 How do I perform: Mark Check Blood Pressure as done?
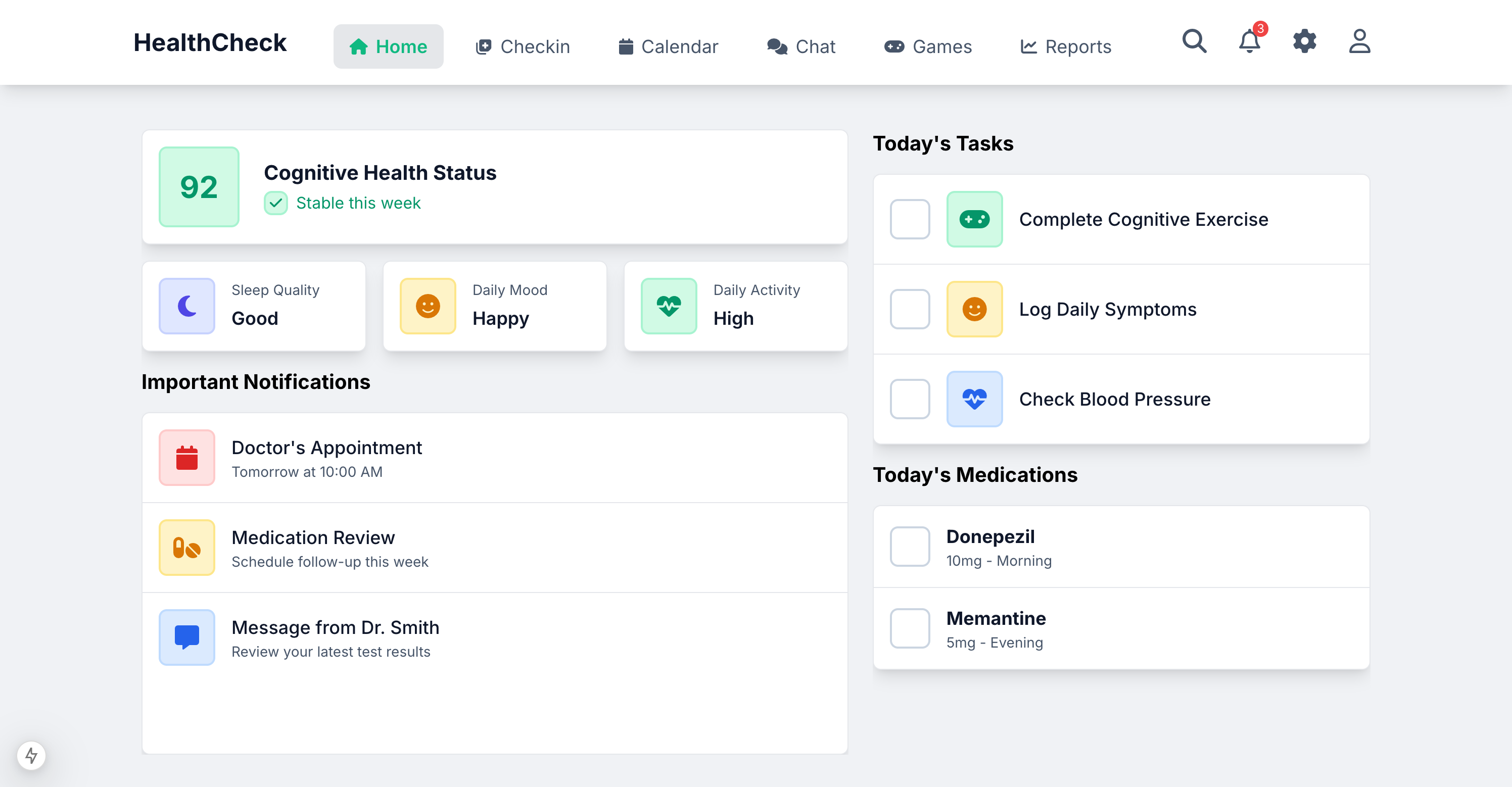click(909, 399)
